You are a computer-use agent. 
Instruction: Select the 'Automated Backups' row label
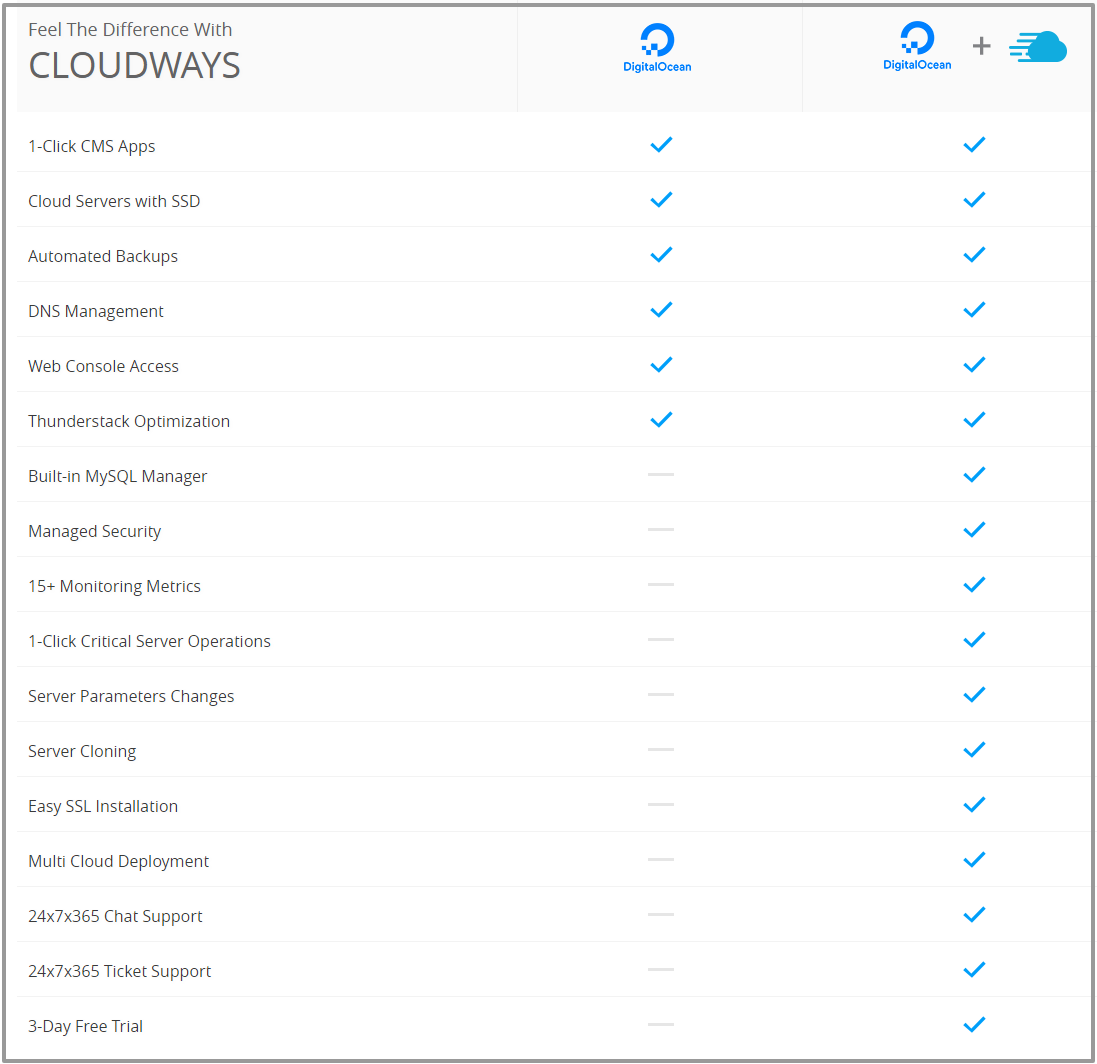[x=103, y=257]
